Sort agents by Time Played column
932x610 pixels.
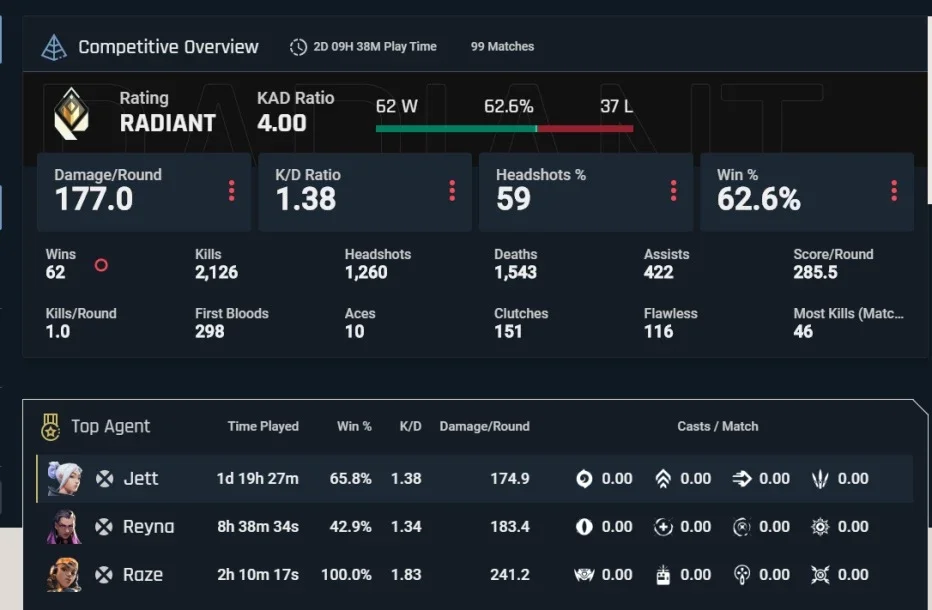263,426
